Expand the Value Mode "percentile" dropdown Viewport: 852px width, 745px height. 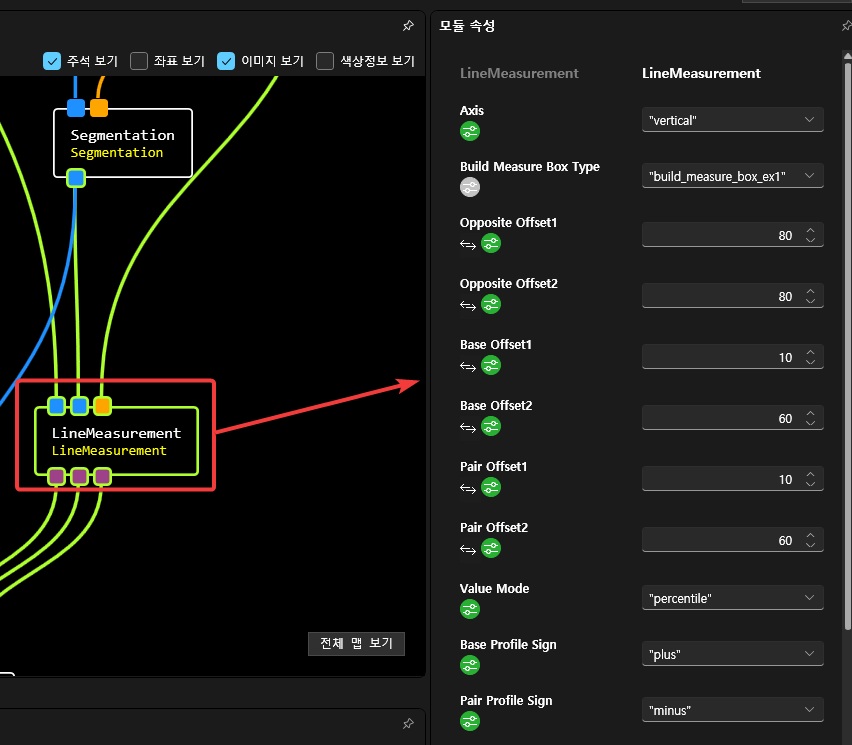(732, 598)
